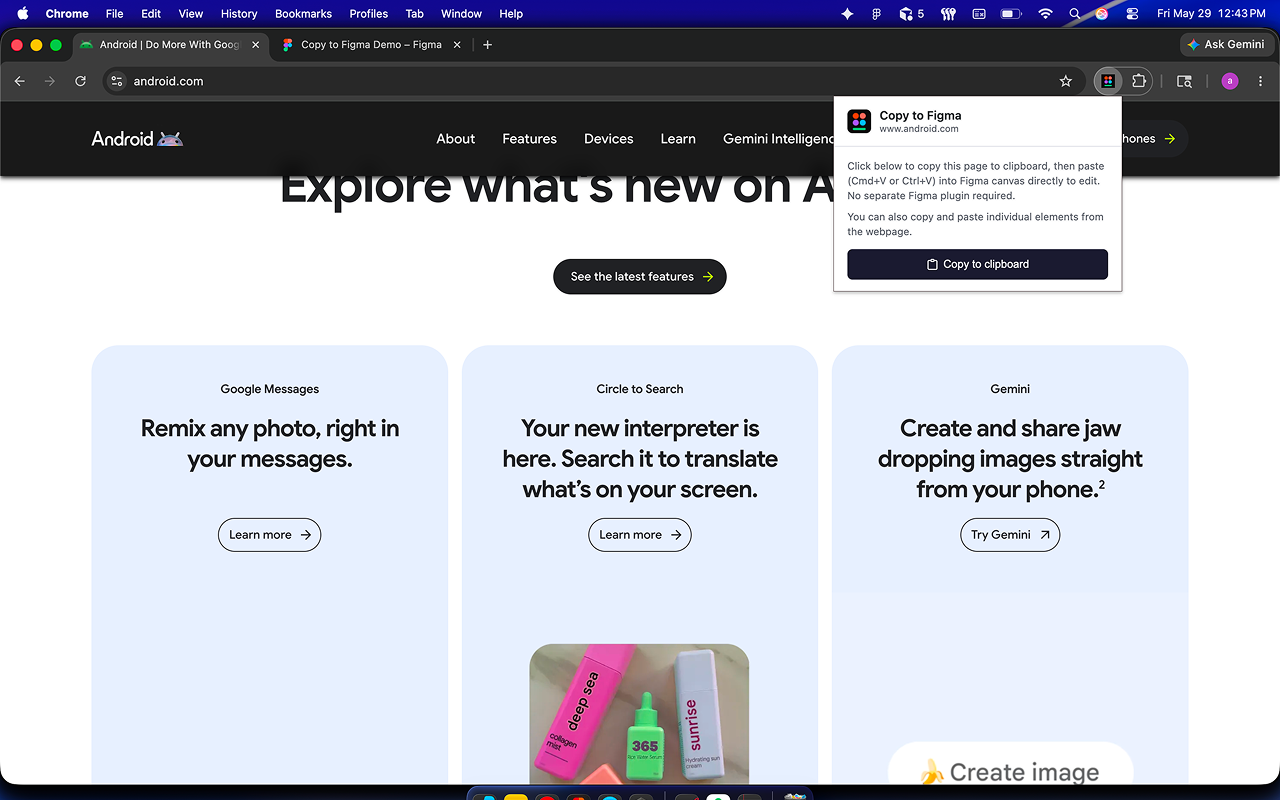Close the Copy to Figma Demo tab
This screenshot has height=800, width=1280.
coord(458,45)
